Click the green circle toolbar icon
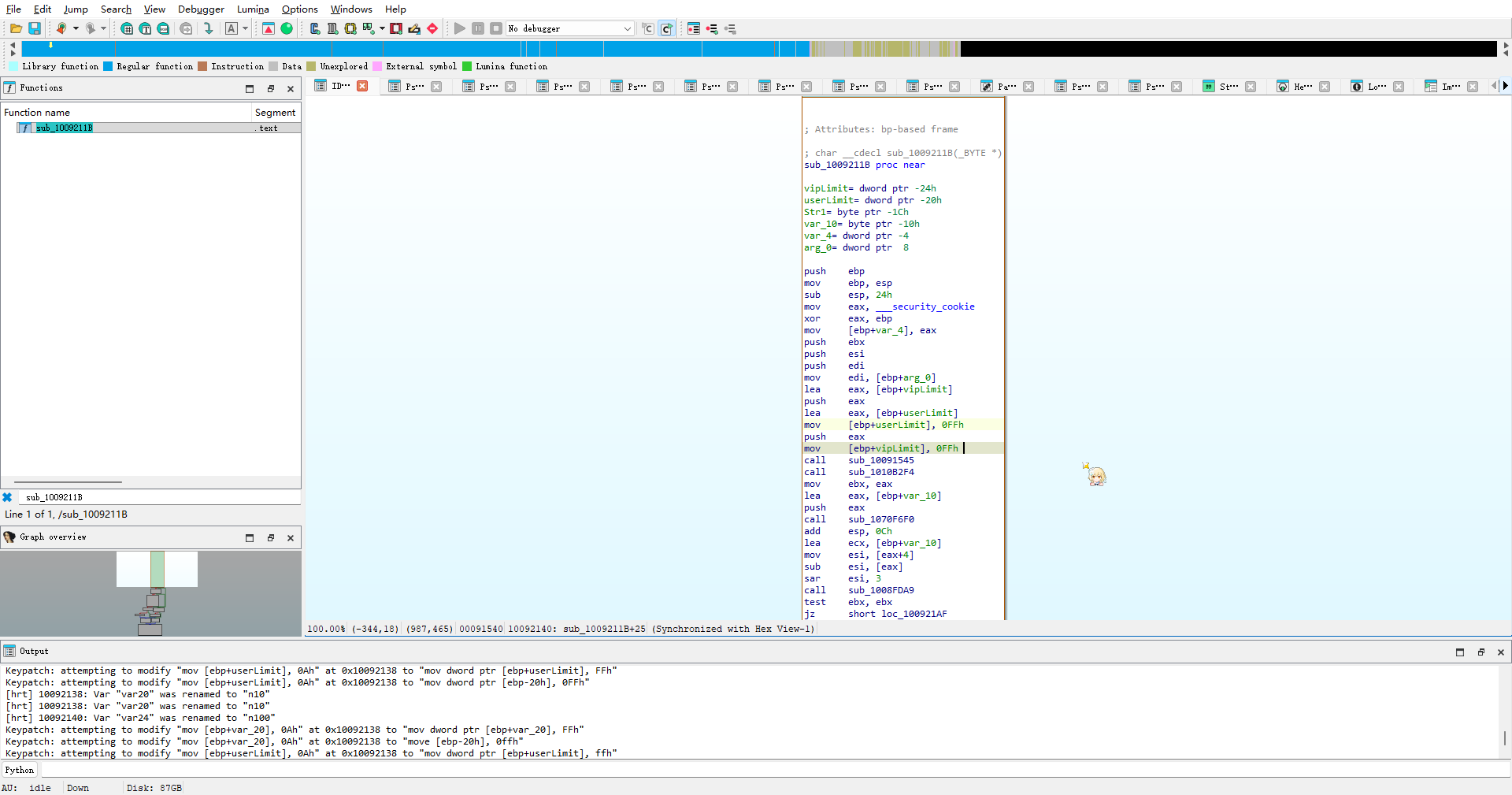Screen dimensions: 1512x795 (287, 28)
